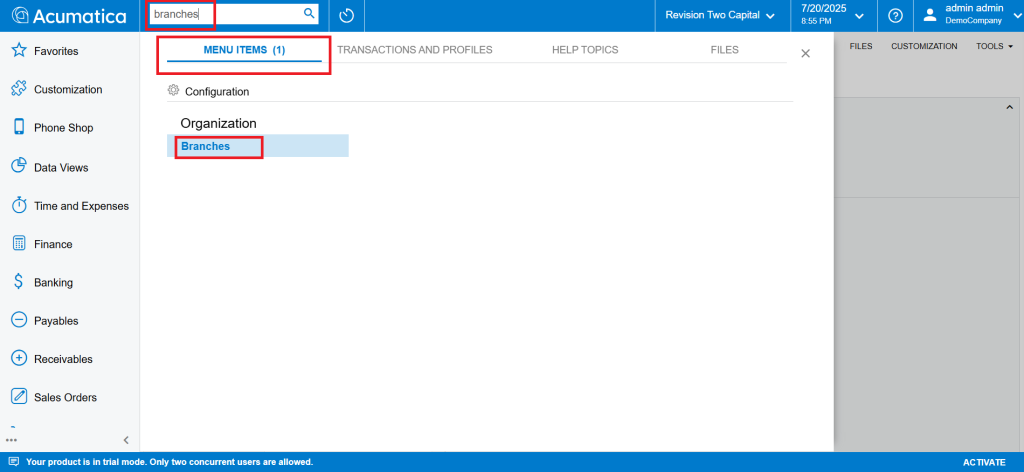The image size is (1024, 472).
Task: Close the search results panel
Action: pos(805,53)
